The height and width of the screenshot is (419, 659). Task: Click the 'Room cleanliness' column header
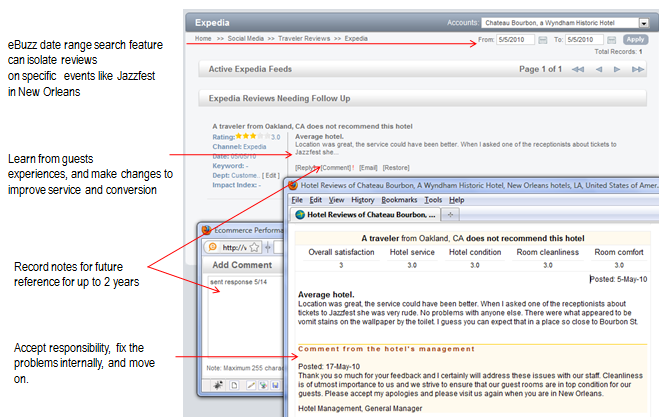548,252
